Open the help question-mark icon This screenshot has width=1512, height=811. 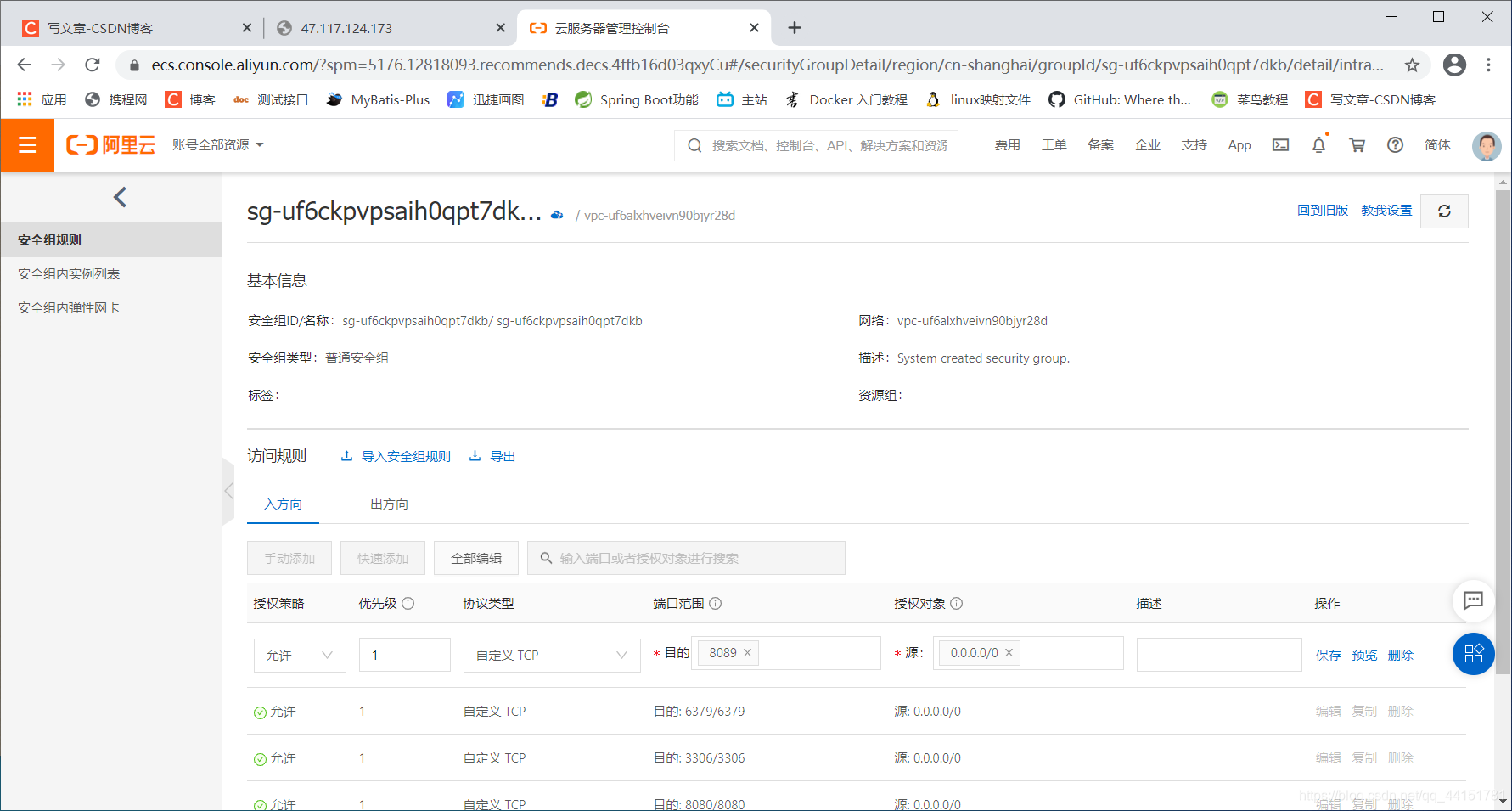pyautogui.click(x=1395, y=144)
